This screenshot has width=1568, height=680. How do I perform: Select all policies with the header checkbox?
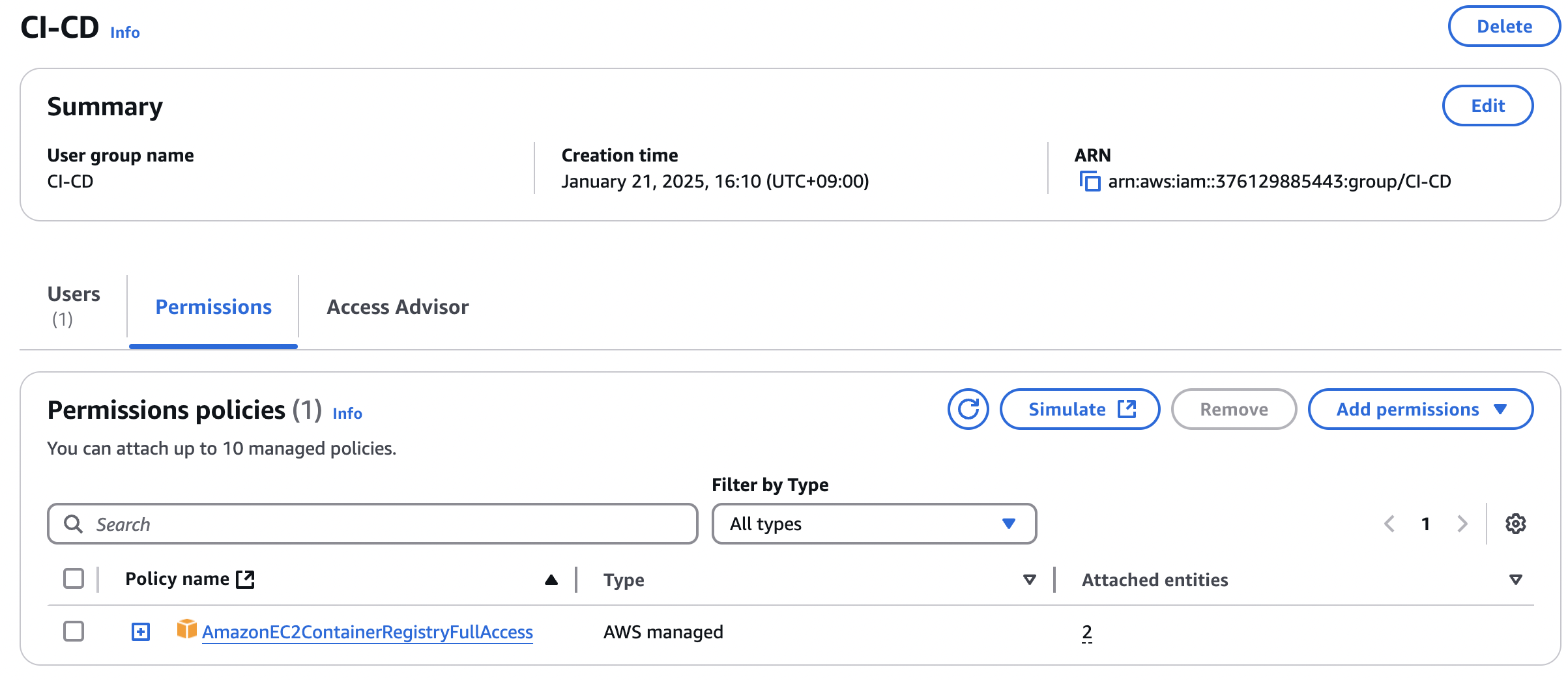point(74,578)
